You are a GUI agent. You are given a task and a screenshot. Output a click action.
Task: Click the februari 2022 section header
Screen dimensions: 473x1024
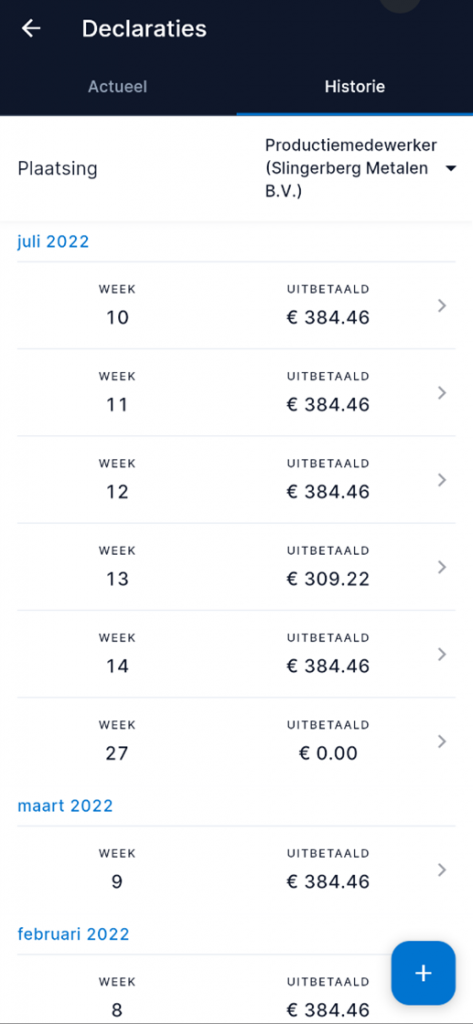pyautogui.click(x=73, y=934)
